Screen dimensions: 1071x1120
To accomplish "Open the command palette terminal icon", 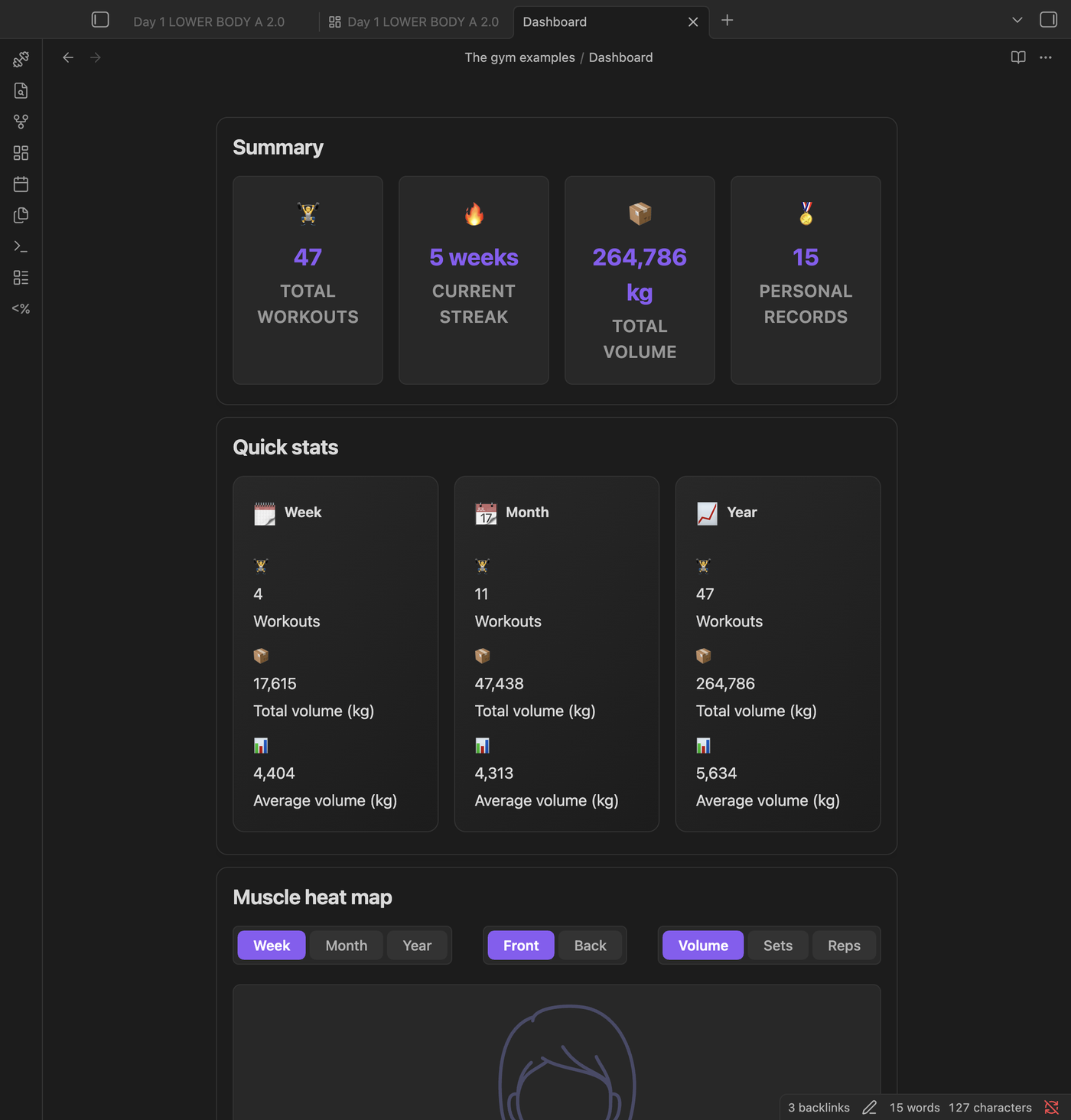I will (21, 246).
